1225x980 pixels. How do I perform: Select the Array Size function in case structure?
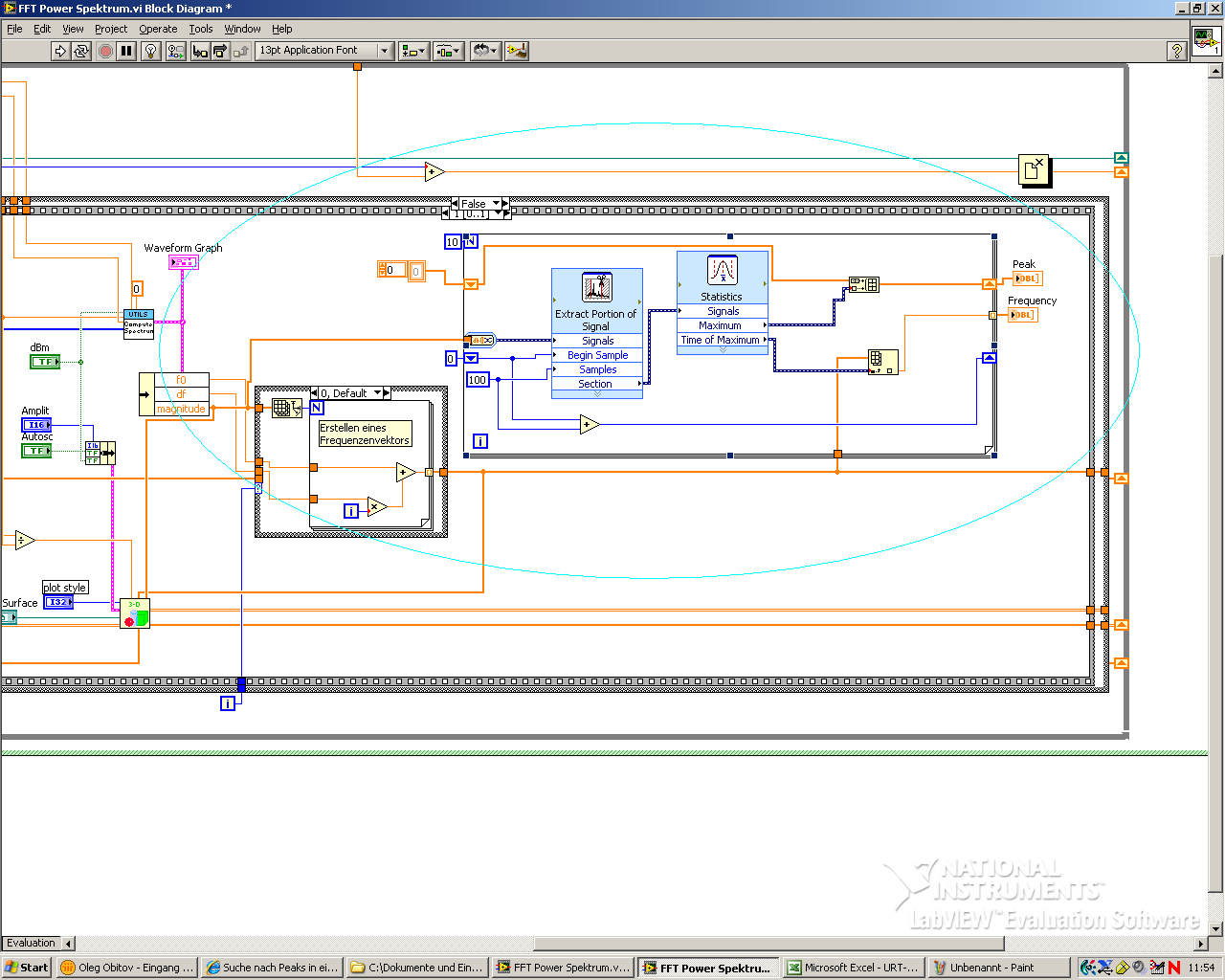point(287,409)
